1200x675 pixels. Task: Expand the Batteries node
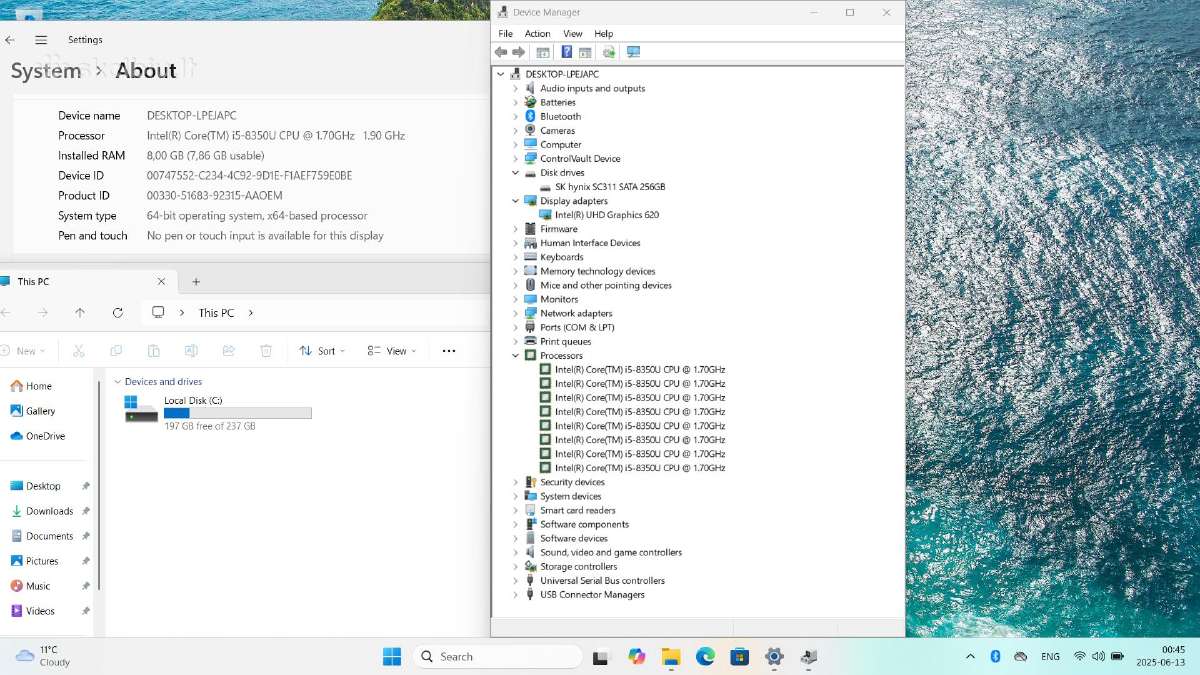516,103
